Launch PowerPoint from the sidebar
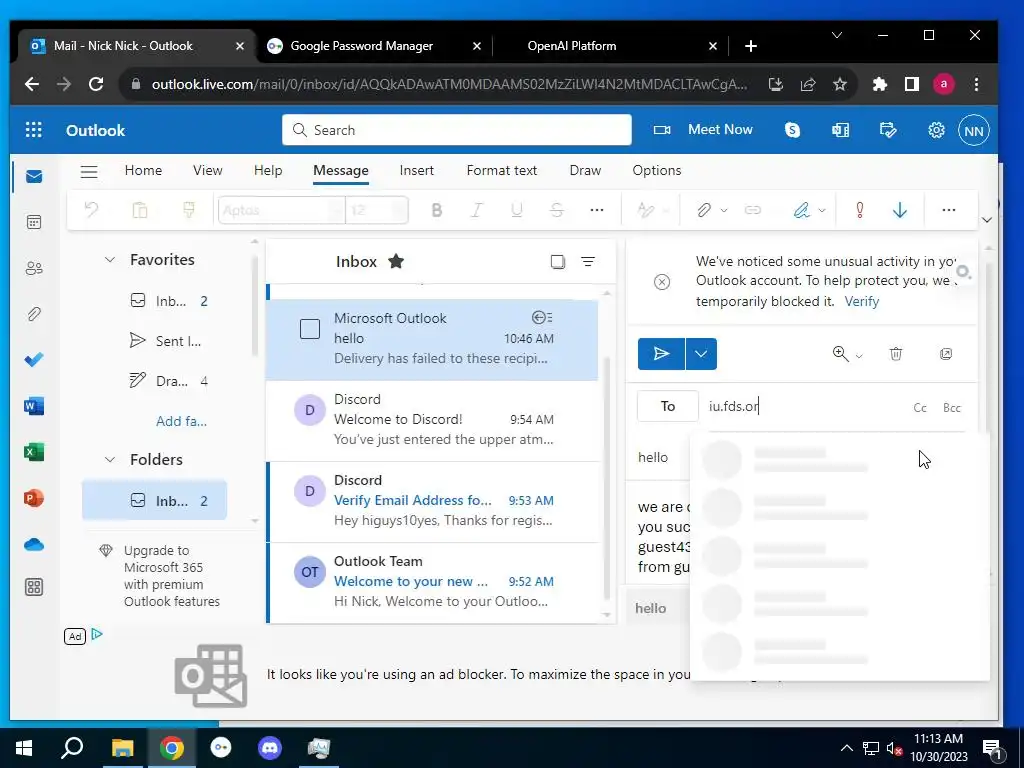This screenshot has width=1024, height=768. point(34,498)
